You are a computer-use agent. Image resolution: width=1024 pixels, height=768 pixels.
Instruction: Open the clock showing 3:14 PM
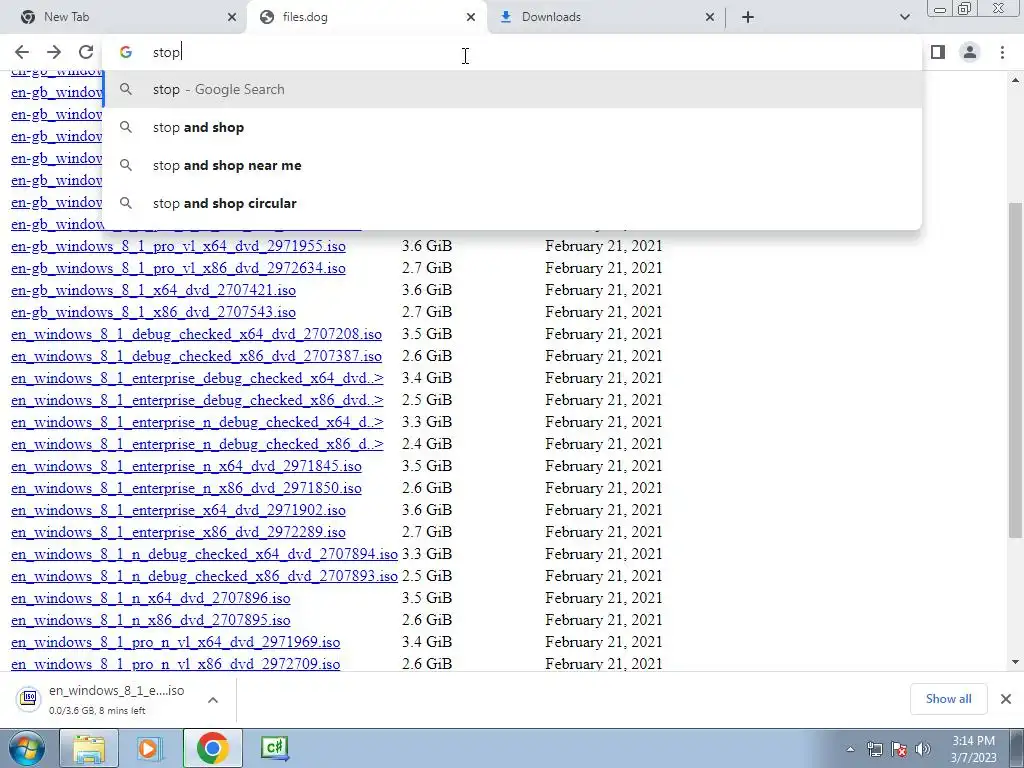tap(973, 749)
